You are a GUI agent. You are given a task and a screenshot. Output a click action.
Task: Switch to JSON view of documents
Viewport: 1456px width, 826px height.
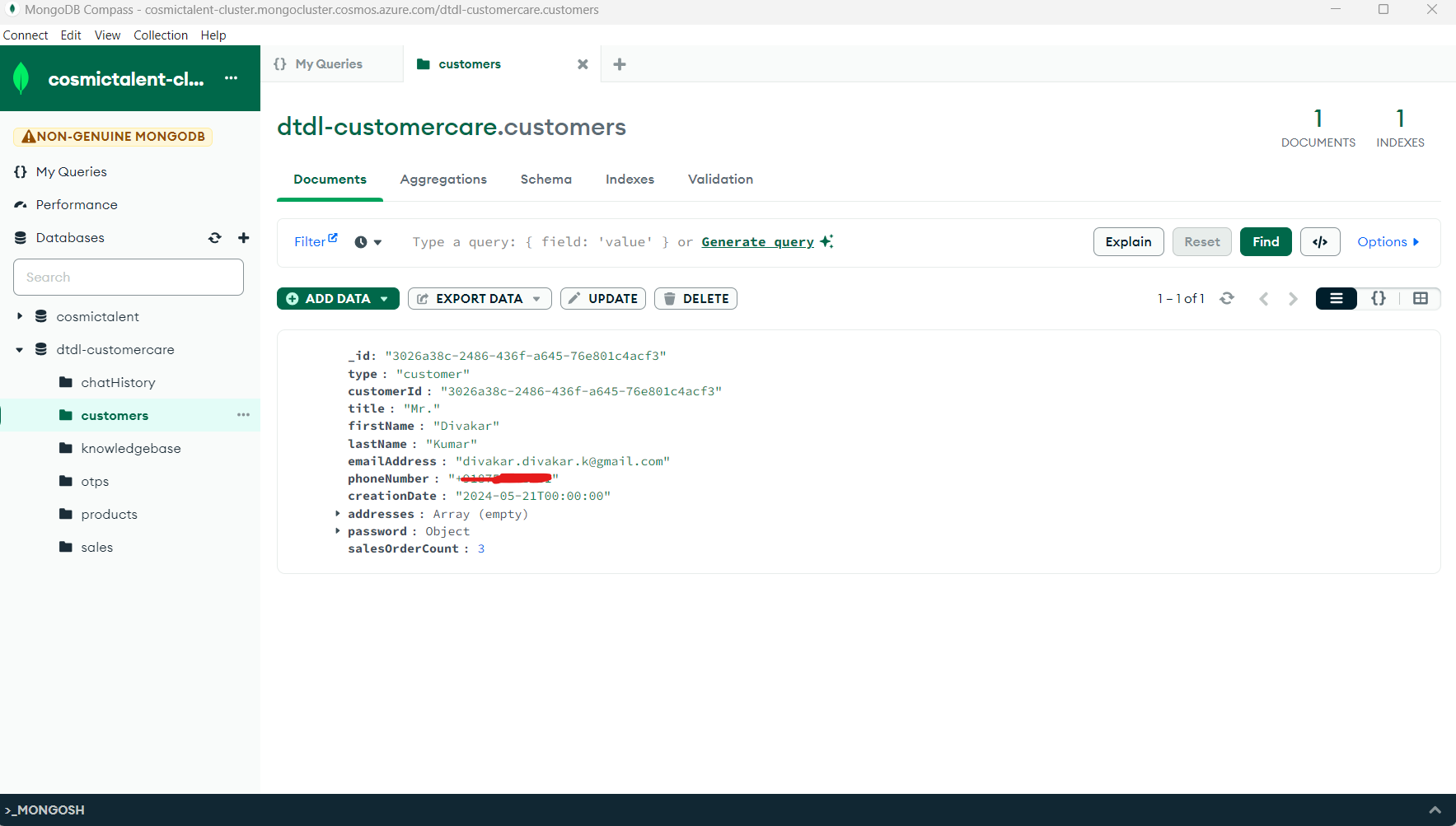pos(1379,298)
